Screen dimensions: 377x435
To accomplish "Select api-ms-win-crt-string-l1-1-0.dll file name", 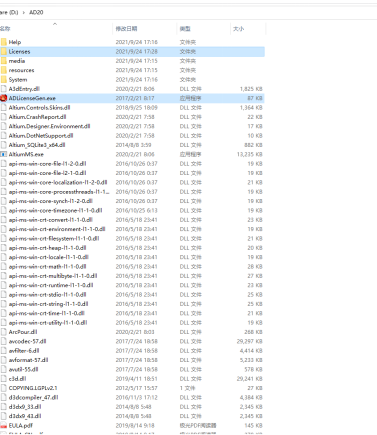I will 48,304.
